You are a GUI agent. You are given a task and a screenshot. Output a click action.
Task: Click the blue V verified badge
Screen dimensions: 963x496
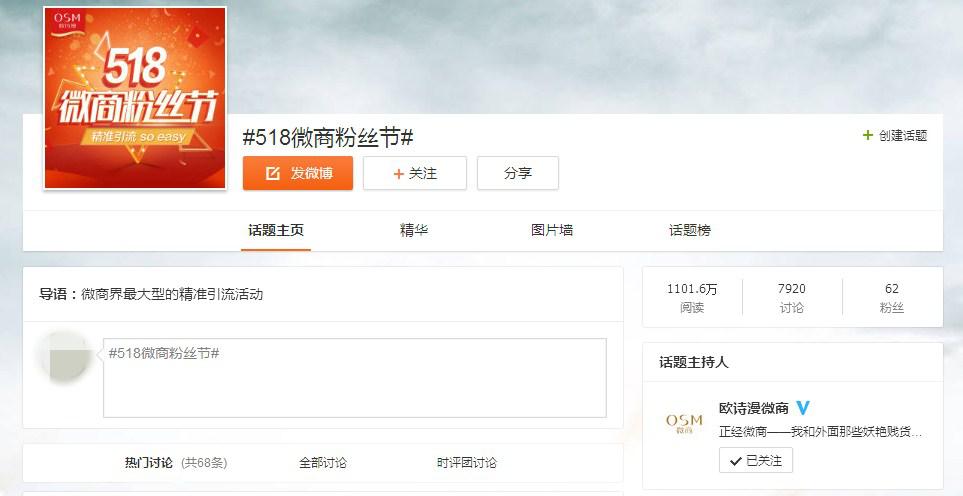[x=803, y=408]
